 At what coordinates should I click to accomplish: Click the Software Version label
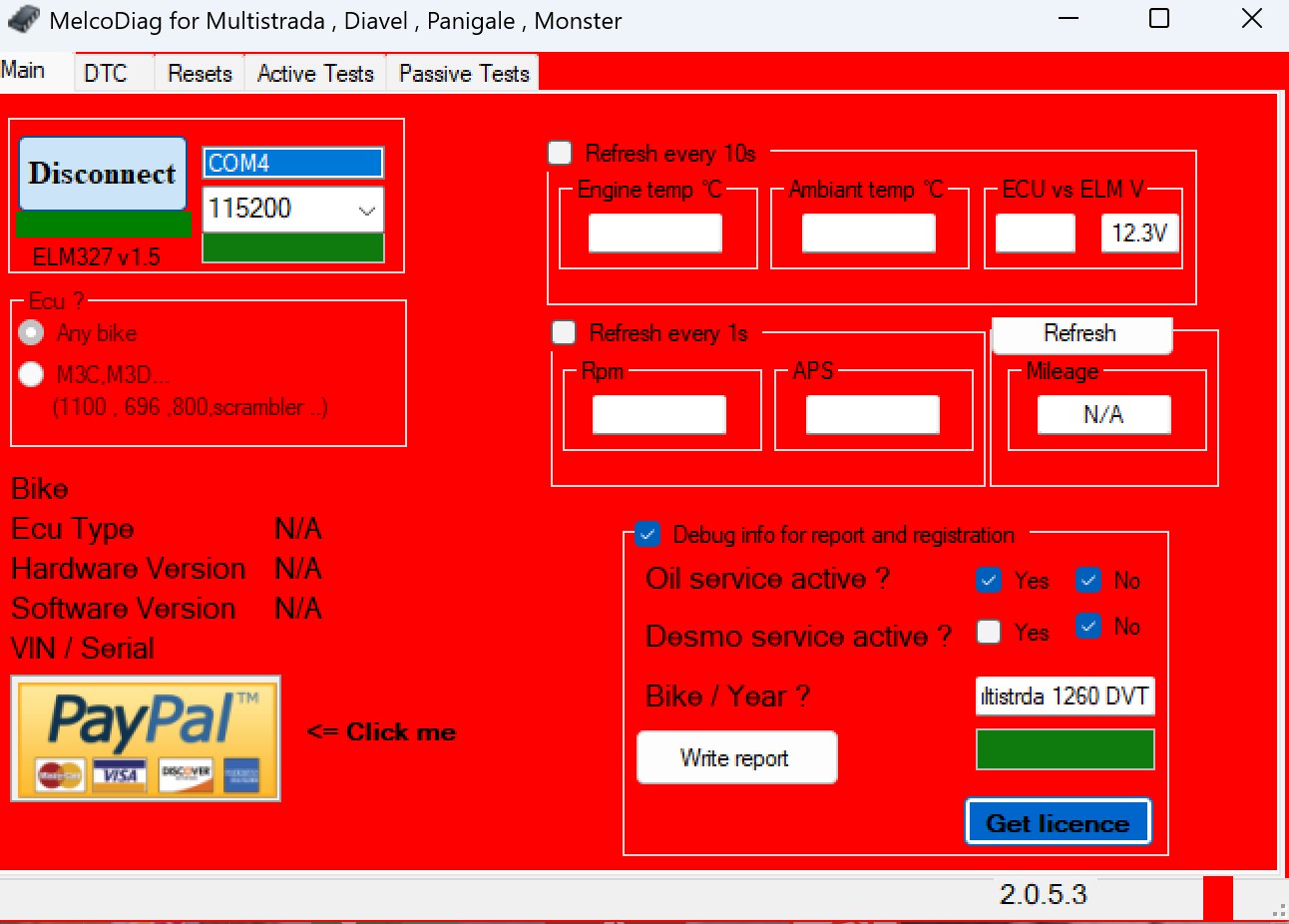[x=124, y=609]
